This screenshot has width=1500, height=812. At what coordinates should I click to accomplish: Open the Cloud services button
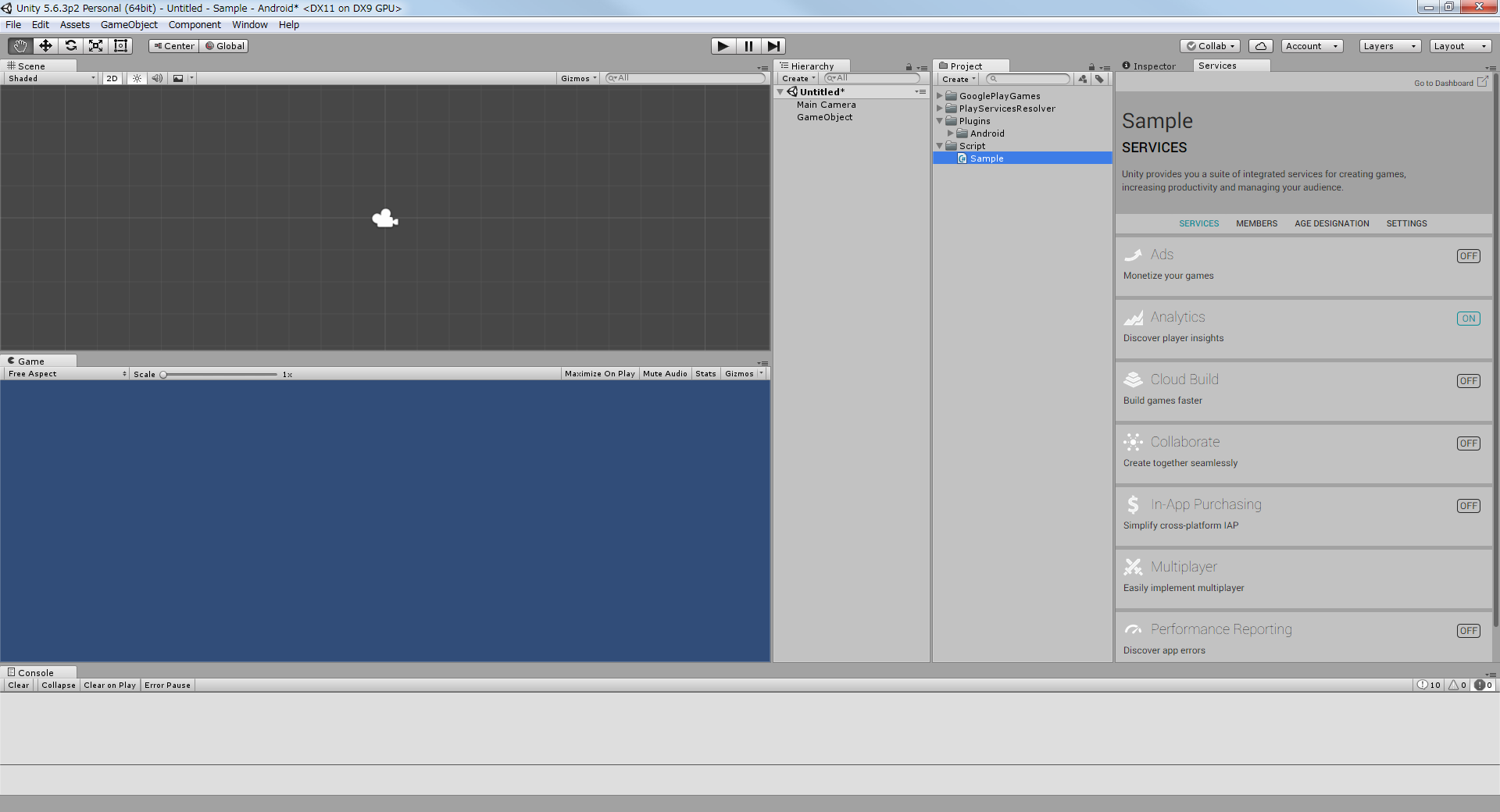pos(1261,46)
